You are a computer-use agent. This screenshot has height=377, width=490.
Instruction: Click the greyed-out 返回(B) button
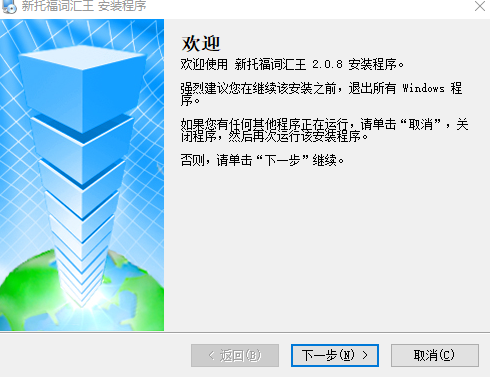coord(235,355)
